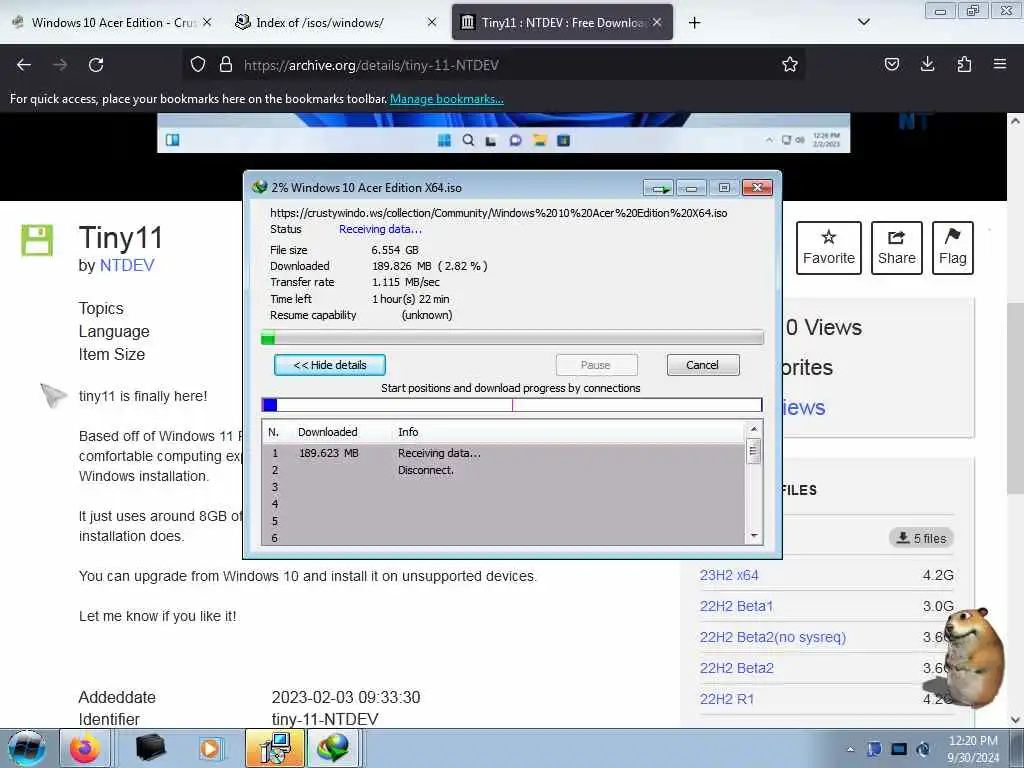The image size is (1024, 768).
Task: Click the download dialog tray arrow button
Action: tap(658, 188)
